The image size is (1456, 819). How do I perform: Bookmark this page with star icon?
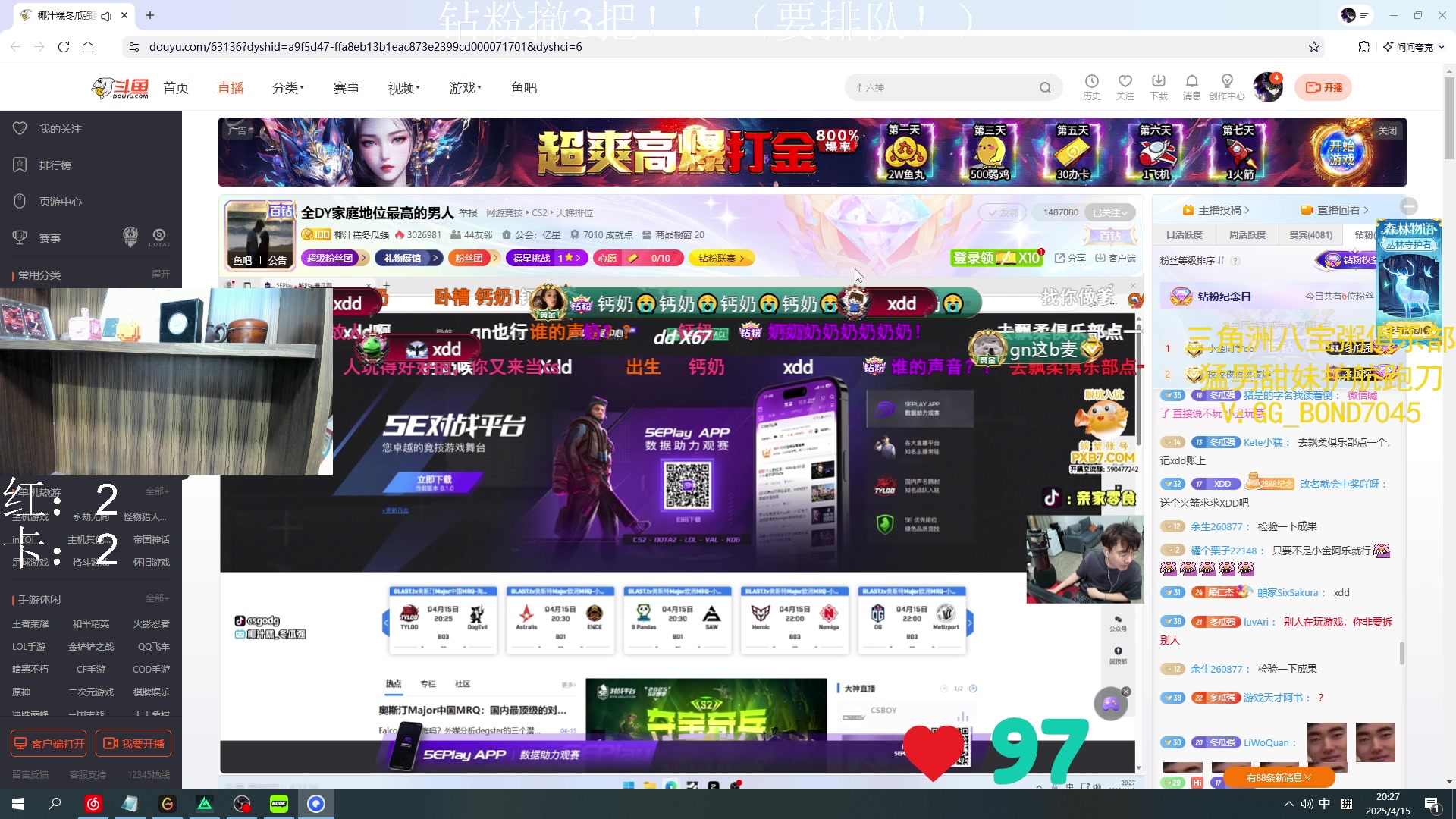(x=1314, y=47)
